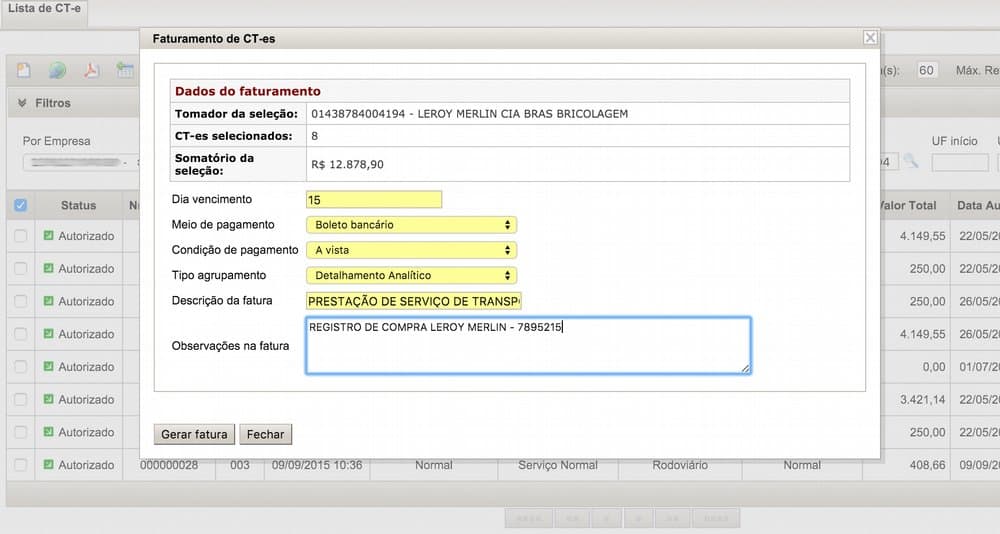The image size is (1000, 534).
Task: Click the UF início filter field
Action: pos(960,163)
